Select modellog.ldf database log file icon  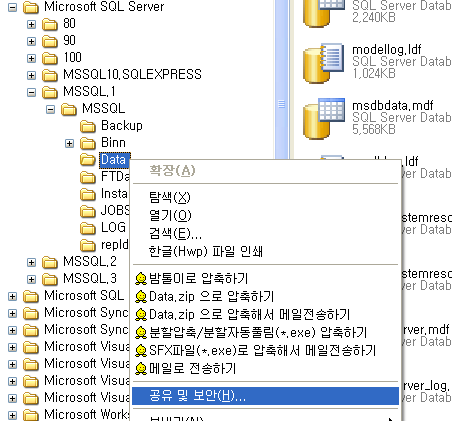click(324, 63)
